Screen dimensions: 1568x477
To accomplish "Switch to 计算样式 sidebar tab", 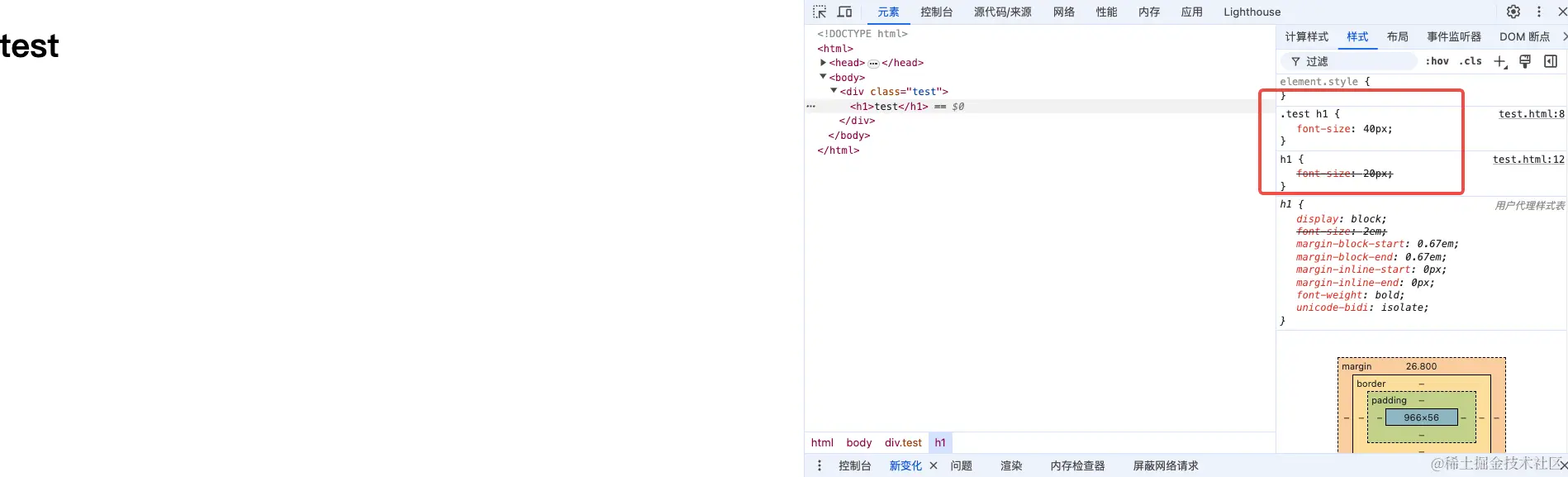I will tap(1307, 36).
